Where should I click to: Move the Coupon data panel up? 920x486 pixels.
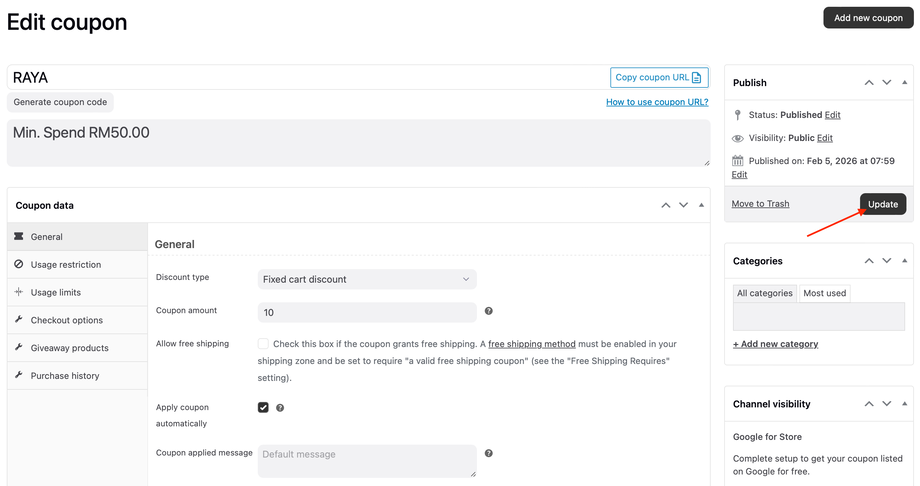tap(666, 205)
